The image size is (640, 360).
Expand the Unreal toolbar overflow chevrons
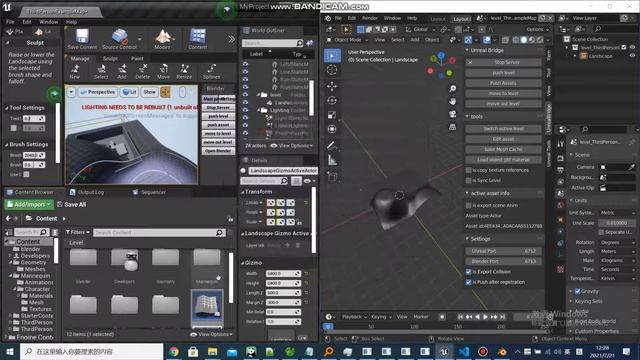point(231,39)
